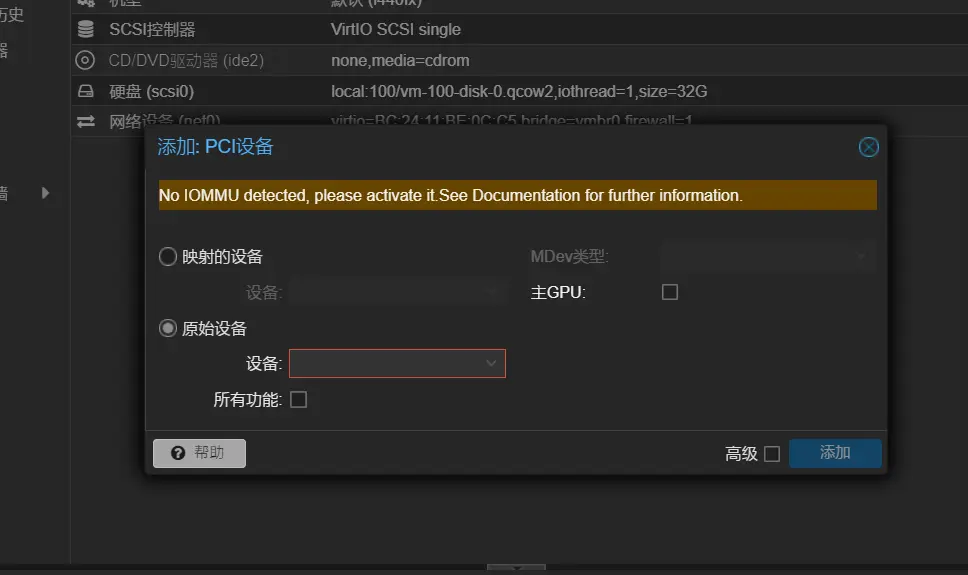
Task: Choose the 原始设备 radio option
Action: tap(168, 328)
